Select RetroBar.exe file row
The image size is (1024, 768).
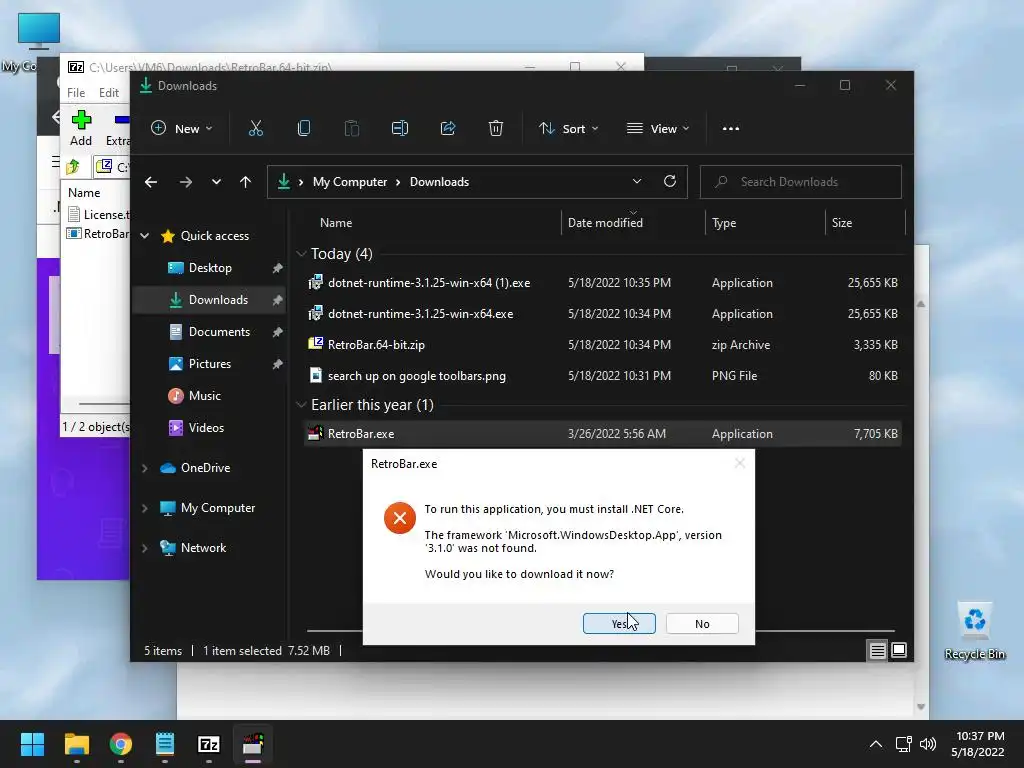[x=603, y=434]
